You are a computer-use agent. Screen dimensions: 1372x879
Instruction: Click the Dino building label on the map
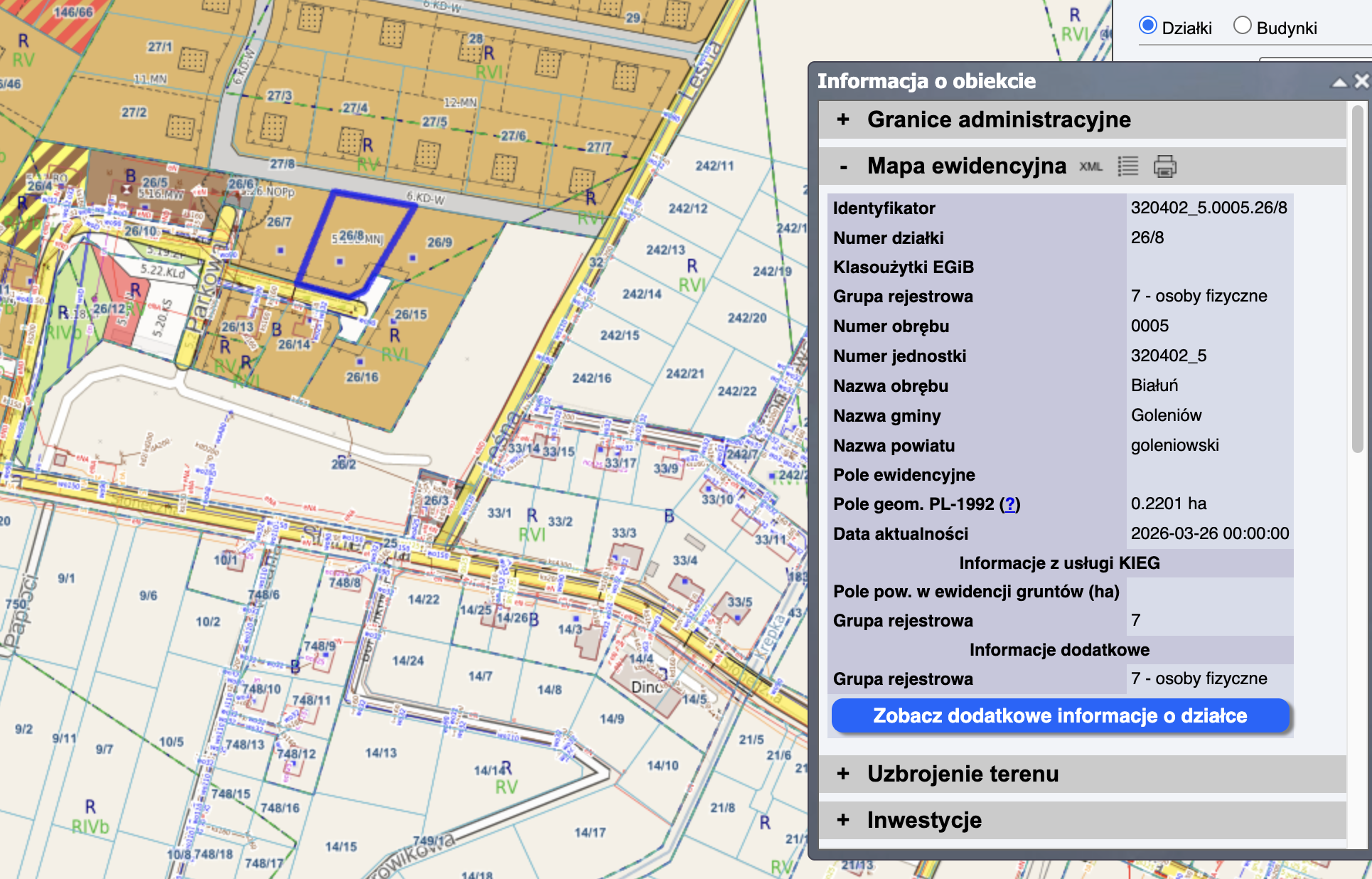(x=646, y=687)
